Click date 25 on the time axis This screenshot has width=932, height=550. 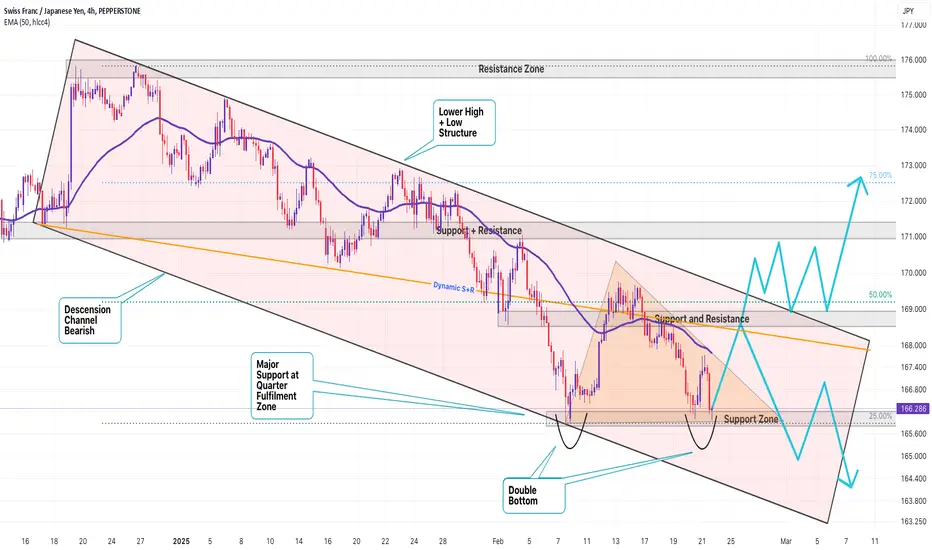(731, 541)
